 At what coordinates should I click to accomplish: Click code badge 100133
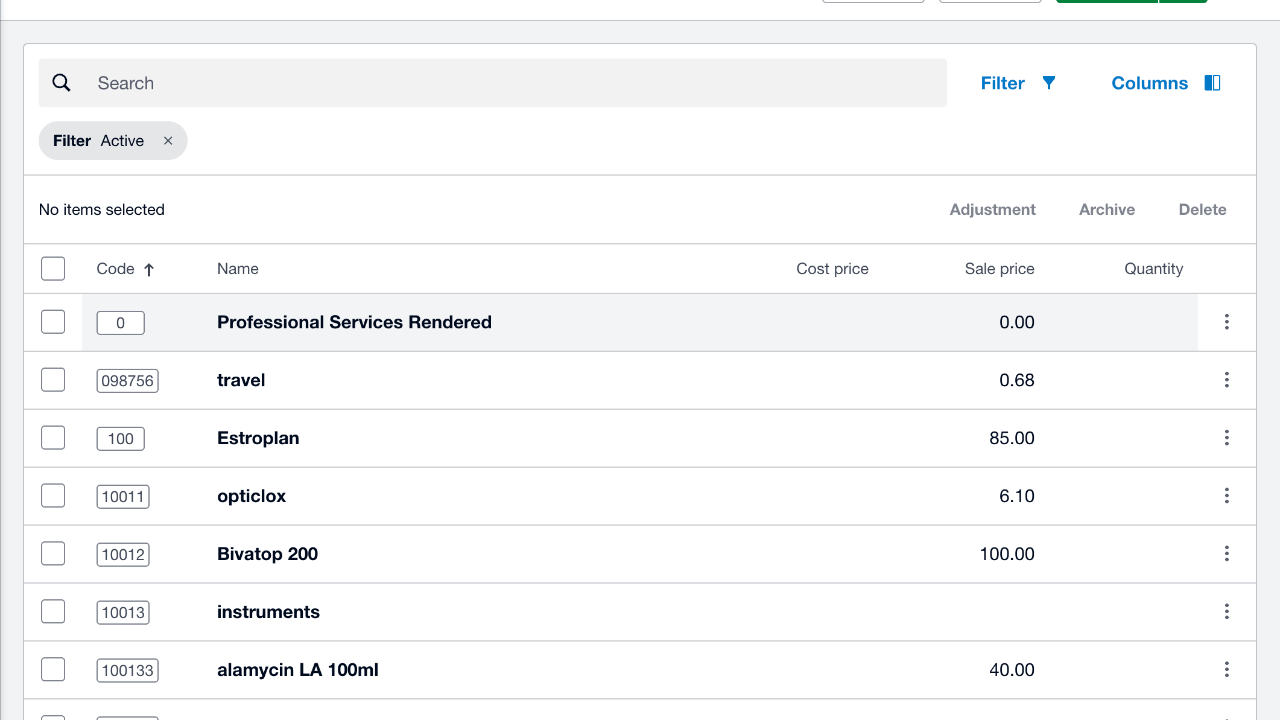coord(128,671)
